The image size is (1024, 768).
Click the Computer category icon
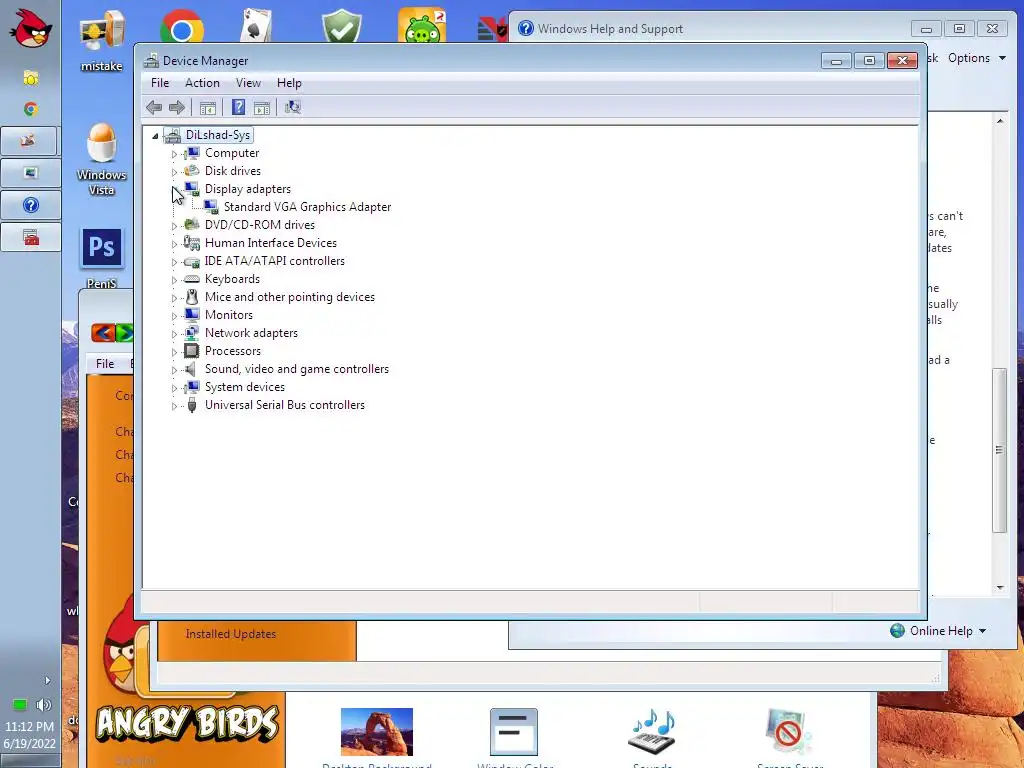point(191,153)
